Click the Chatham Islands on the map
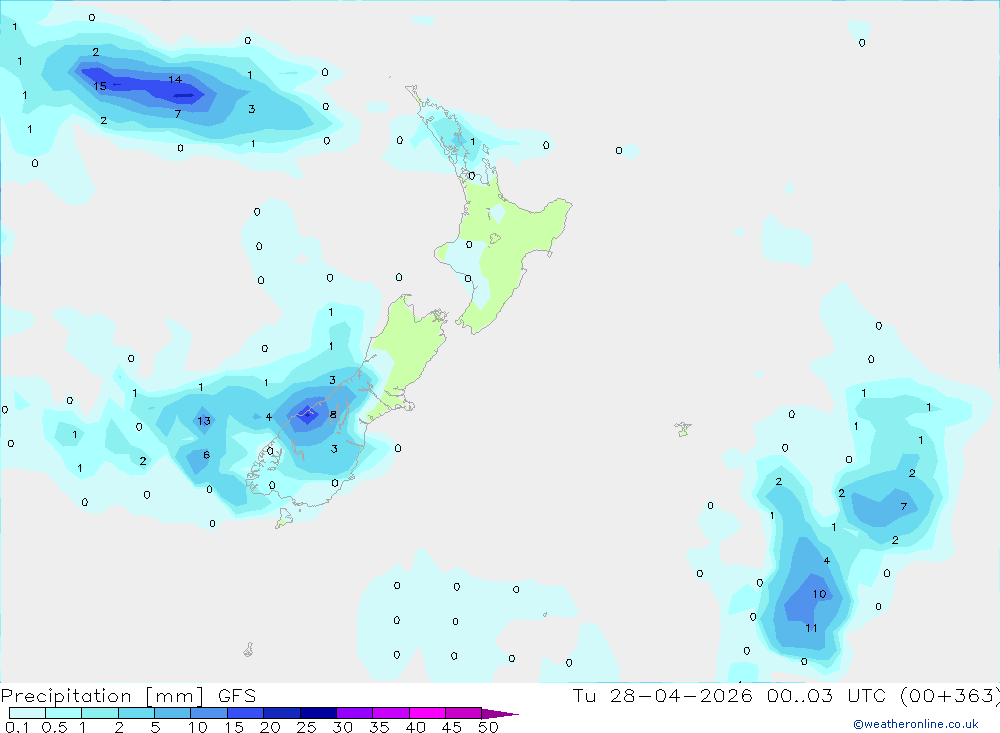This screenshot has height=733, width=1000. pyautogui.click(x=683, y=429)
